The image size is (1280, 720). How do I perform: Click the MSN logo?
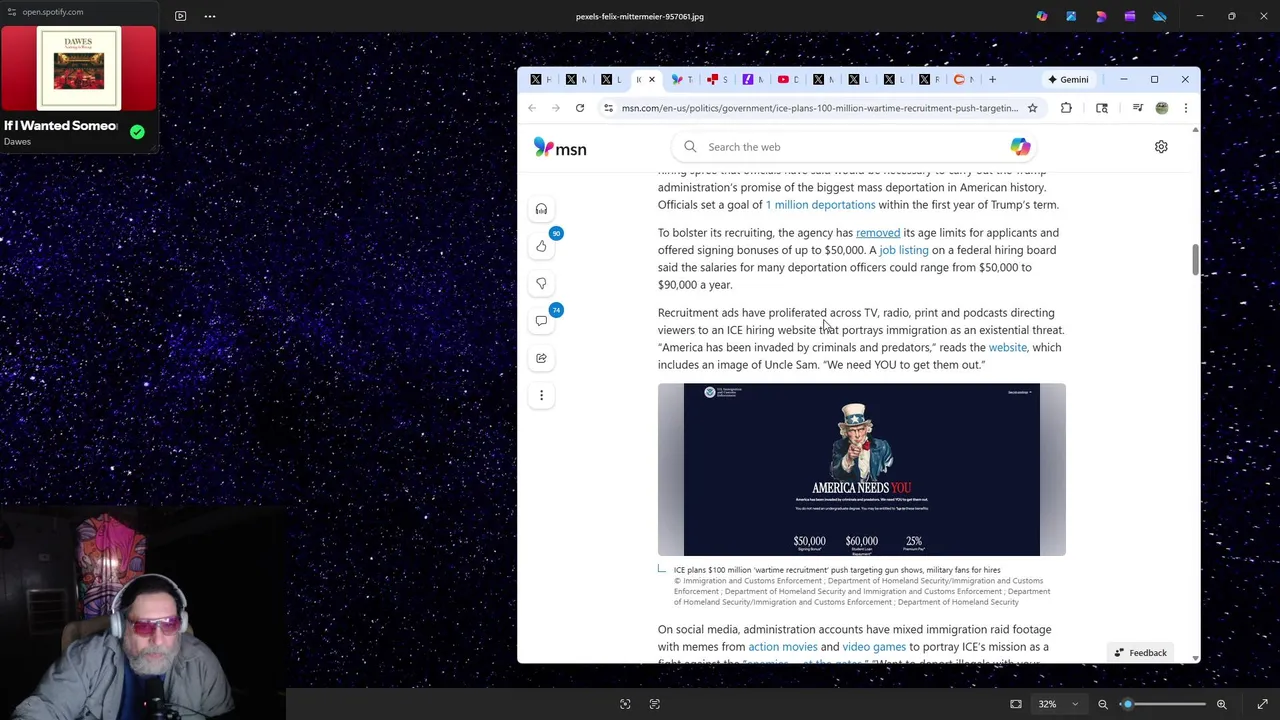click(560, 148)
